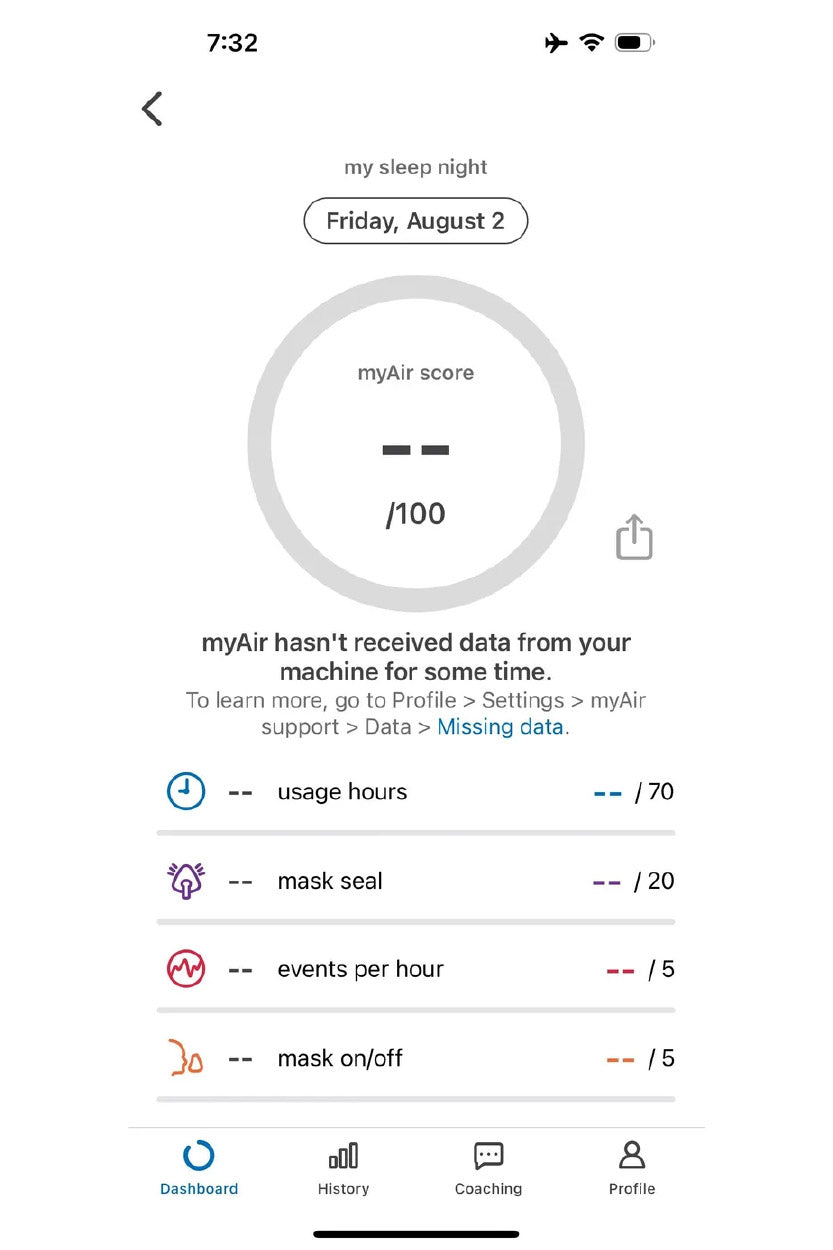Tap the myAir score ring

tap(416, 444)
